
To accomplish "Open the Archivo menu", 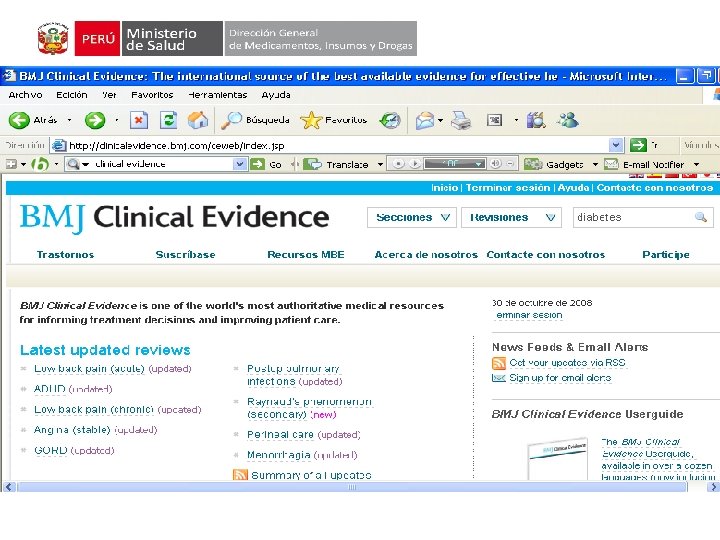I will 25,95.
